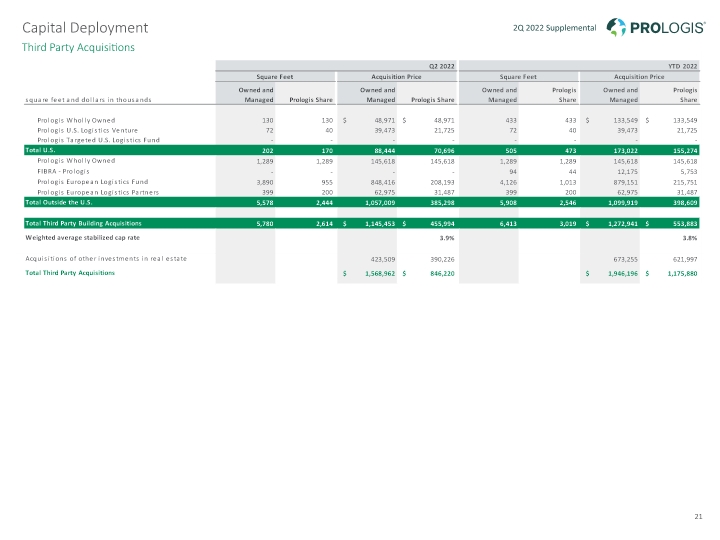720x540 pixels.
Task: Click the YTD Total U.S. value 155,274
Action: point(685,151)
